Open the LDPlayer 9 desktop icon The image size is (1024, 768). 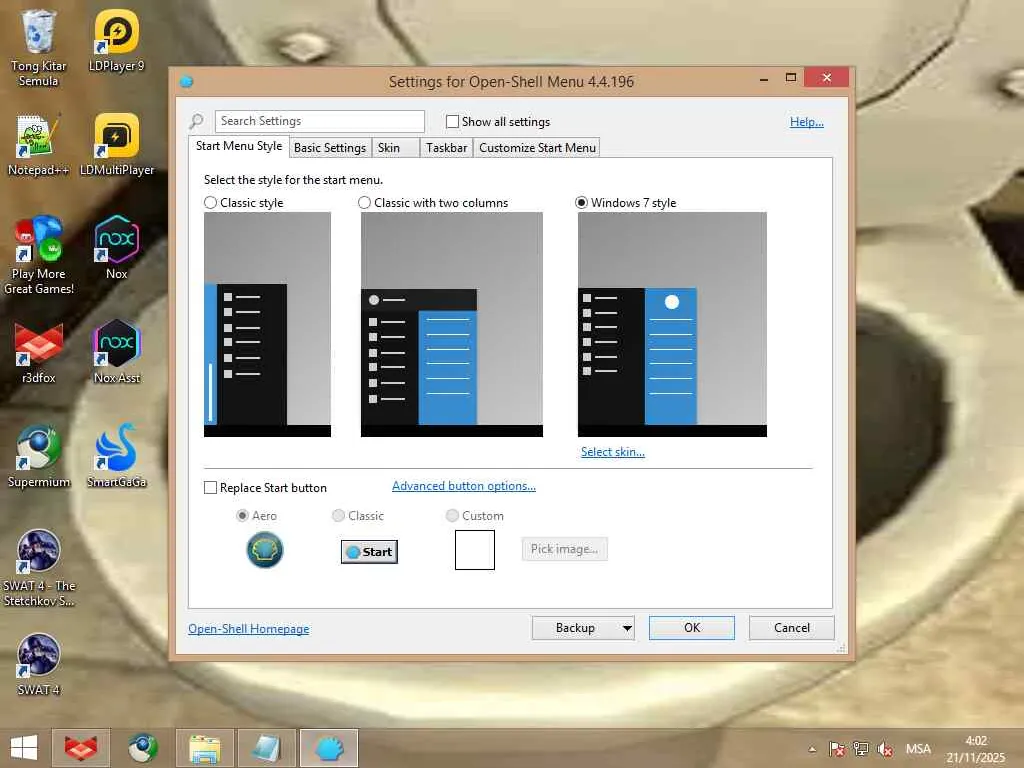tap(116, 40)
